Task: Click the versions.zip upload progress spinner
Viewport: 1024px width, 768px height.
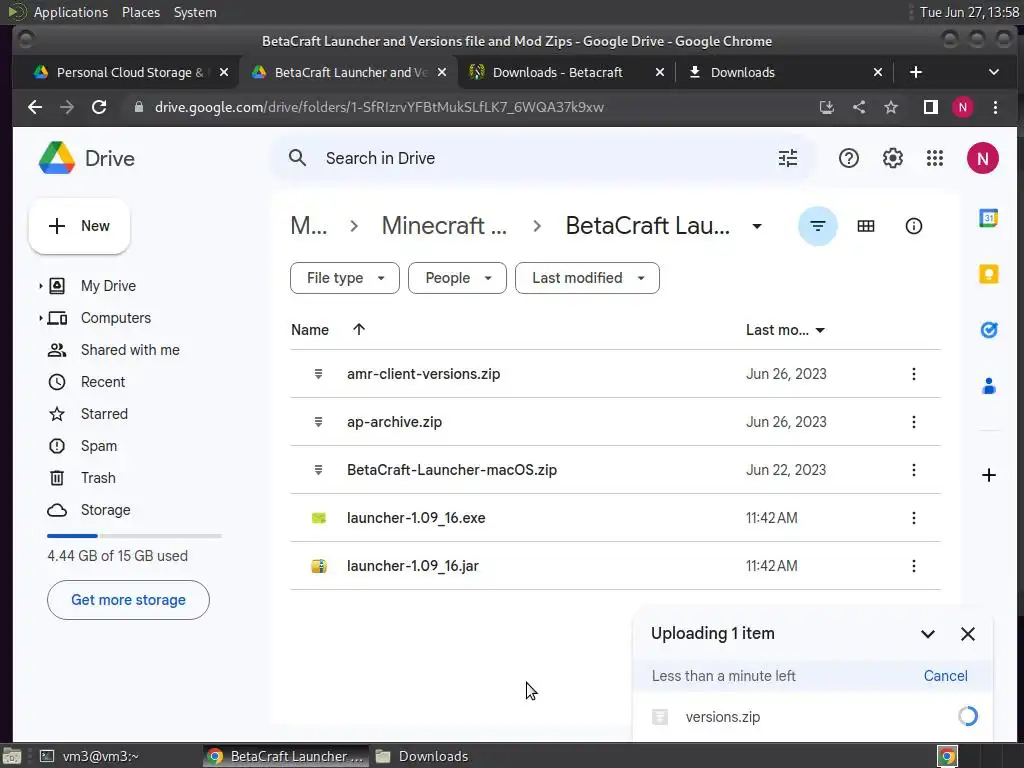Action: click(x=967, y=716)
